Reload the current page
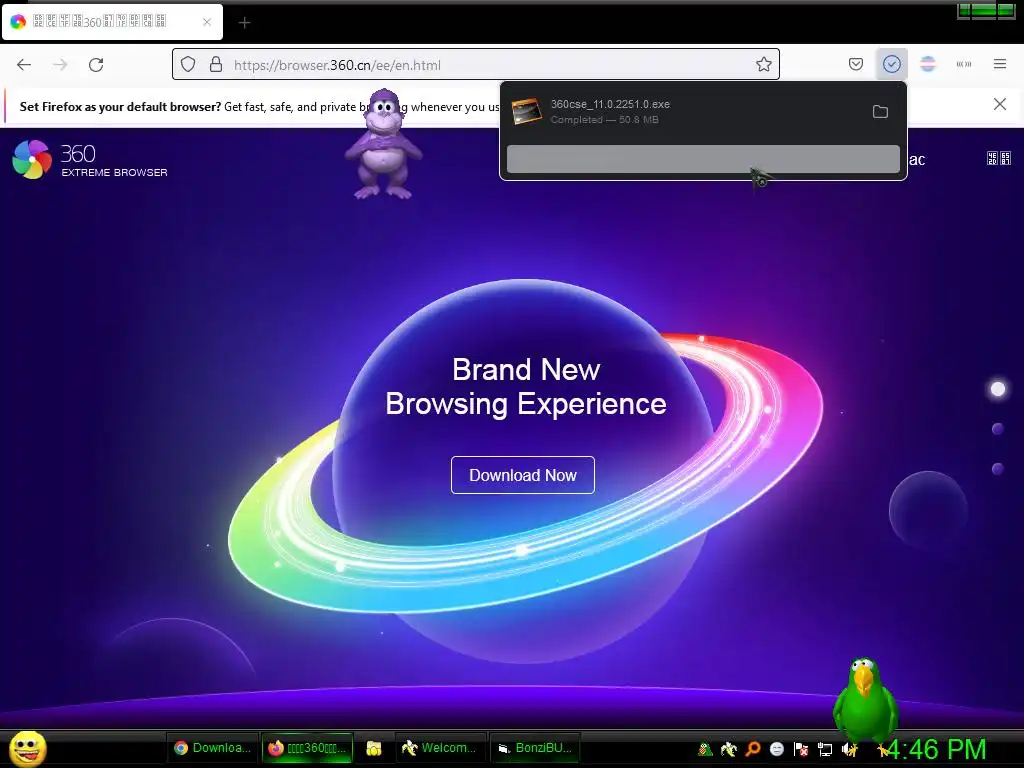 96,65
